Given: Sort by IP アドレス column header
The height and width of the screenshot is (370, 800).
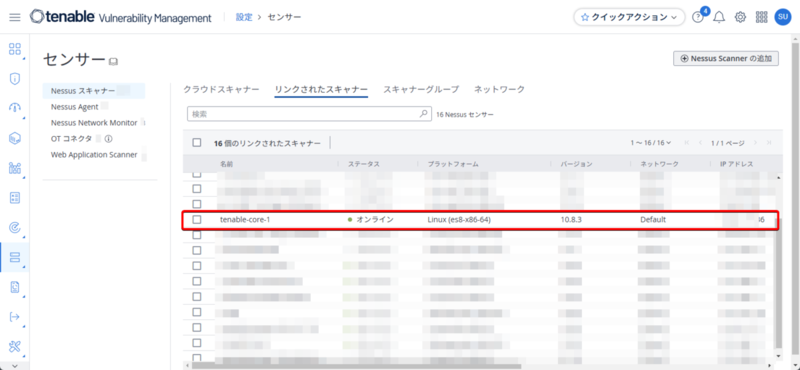Looking at the screenshot, I should point(736,164).
